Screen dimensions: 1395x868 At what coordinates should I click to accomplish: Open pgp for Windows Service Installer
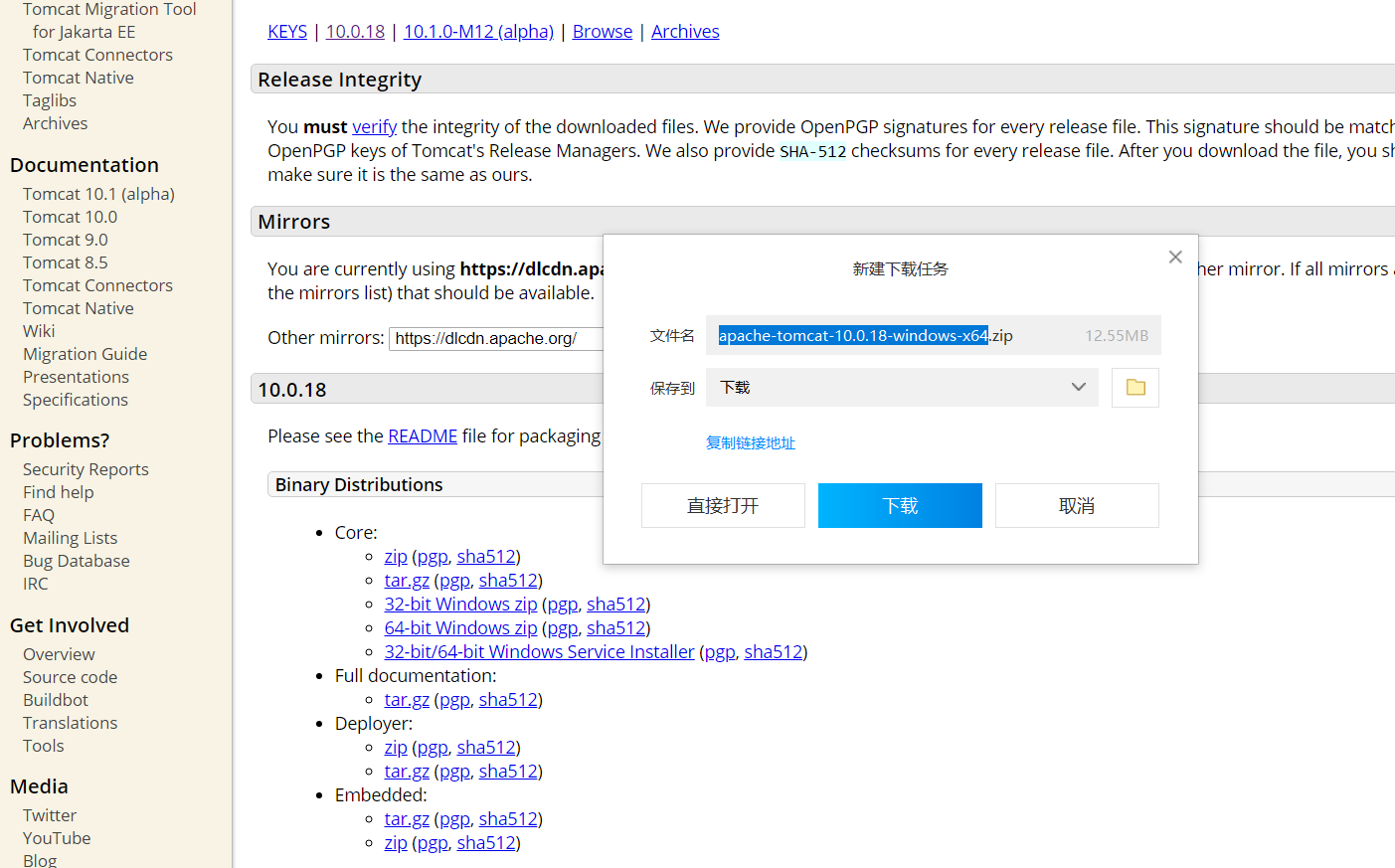(x=720, y=651)
